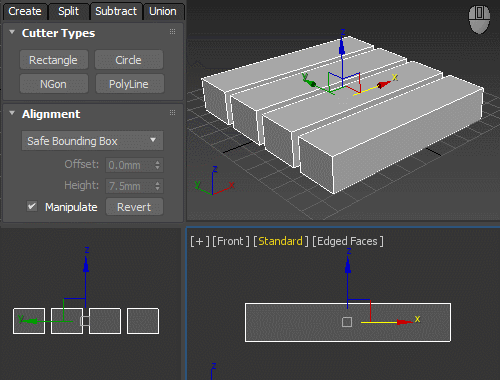Viewport: 500px width, 380px height.
Task: Click the green Y axis arrow in left viewport
Action: (31, 321)
